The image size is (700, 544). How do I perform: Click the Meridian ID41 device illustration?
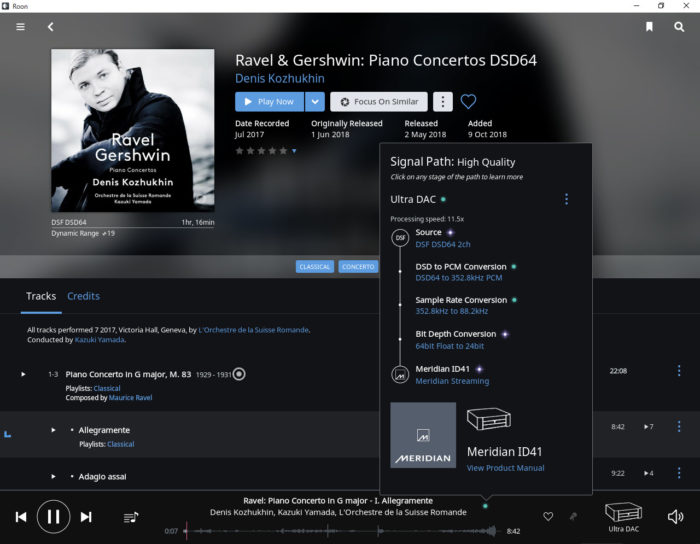(489, 419)
